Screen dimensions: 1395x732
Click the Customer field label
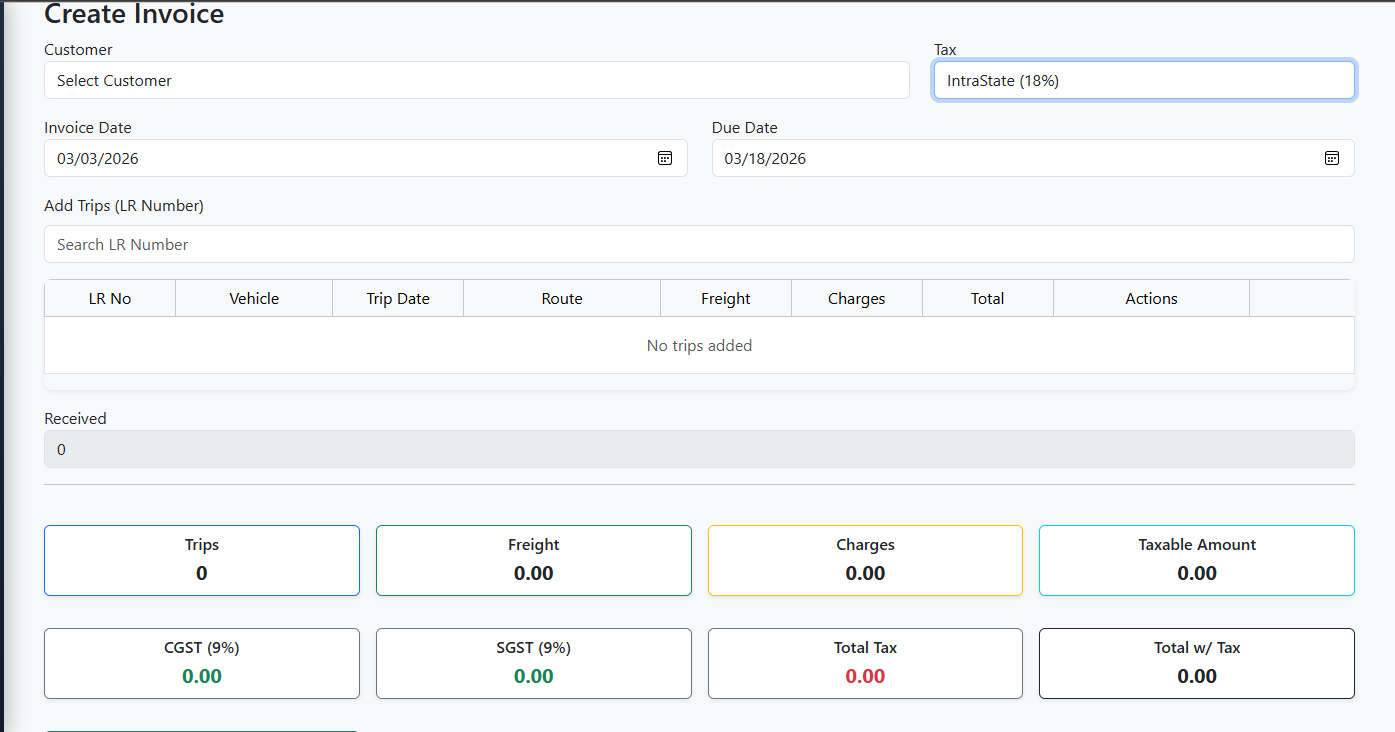pyautogui.click(x=78, y=49)
